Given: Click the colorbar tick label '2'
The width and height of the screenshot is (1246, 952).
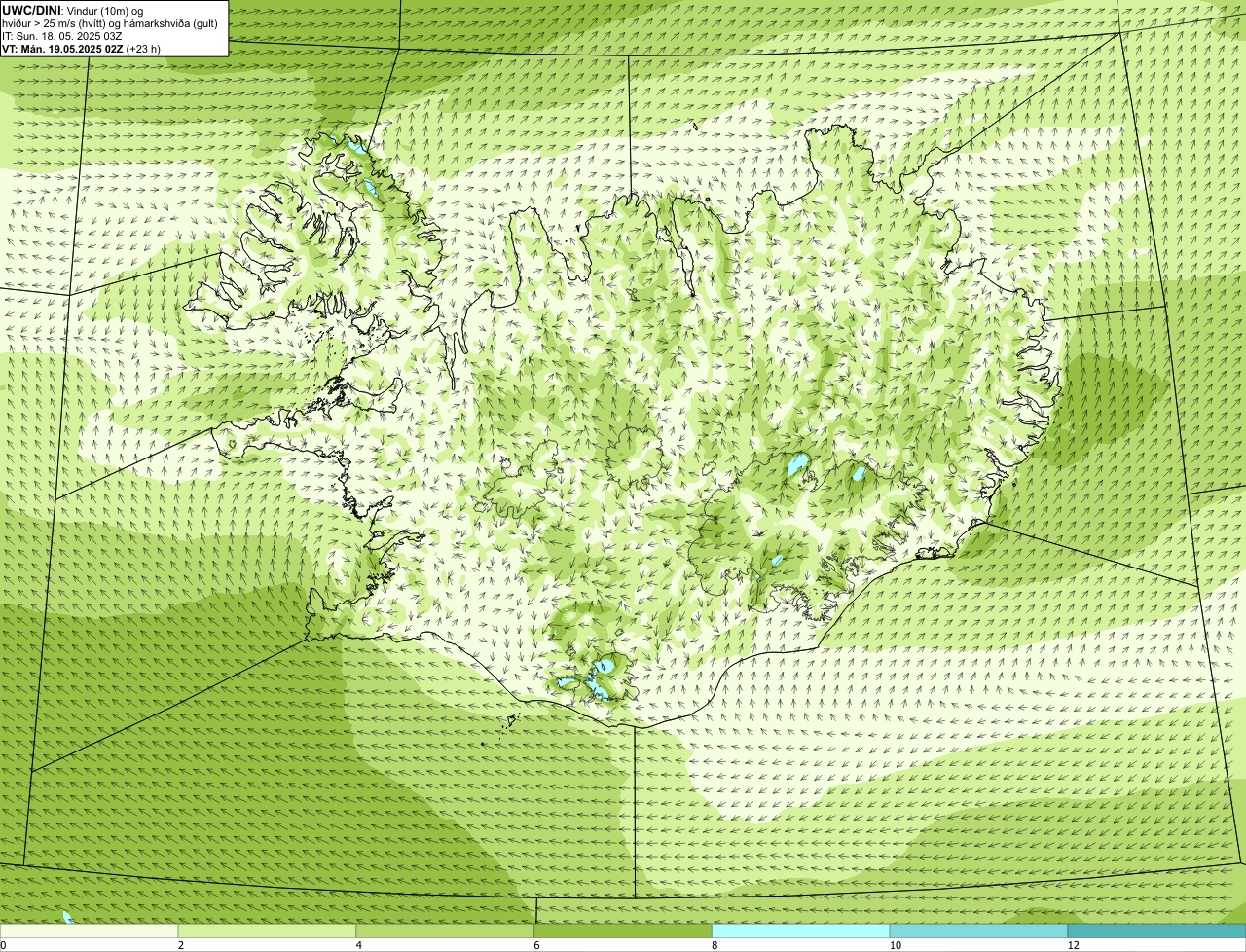Looking at the screenshot, I should tap(180, 945).
